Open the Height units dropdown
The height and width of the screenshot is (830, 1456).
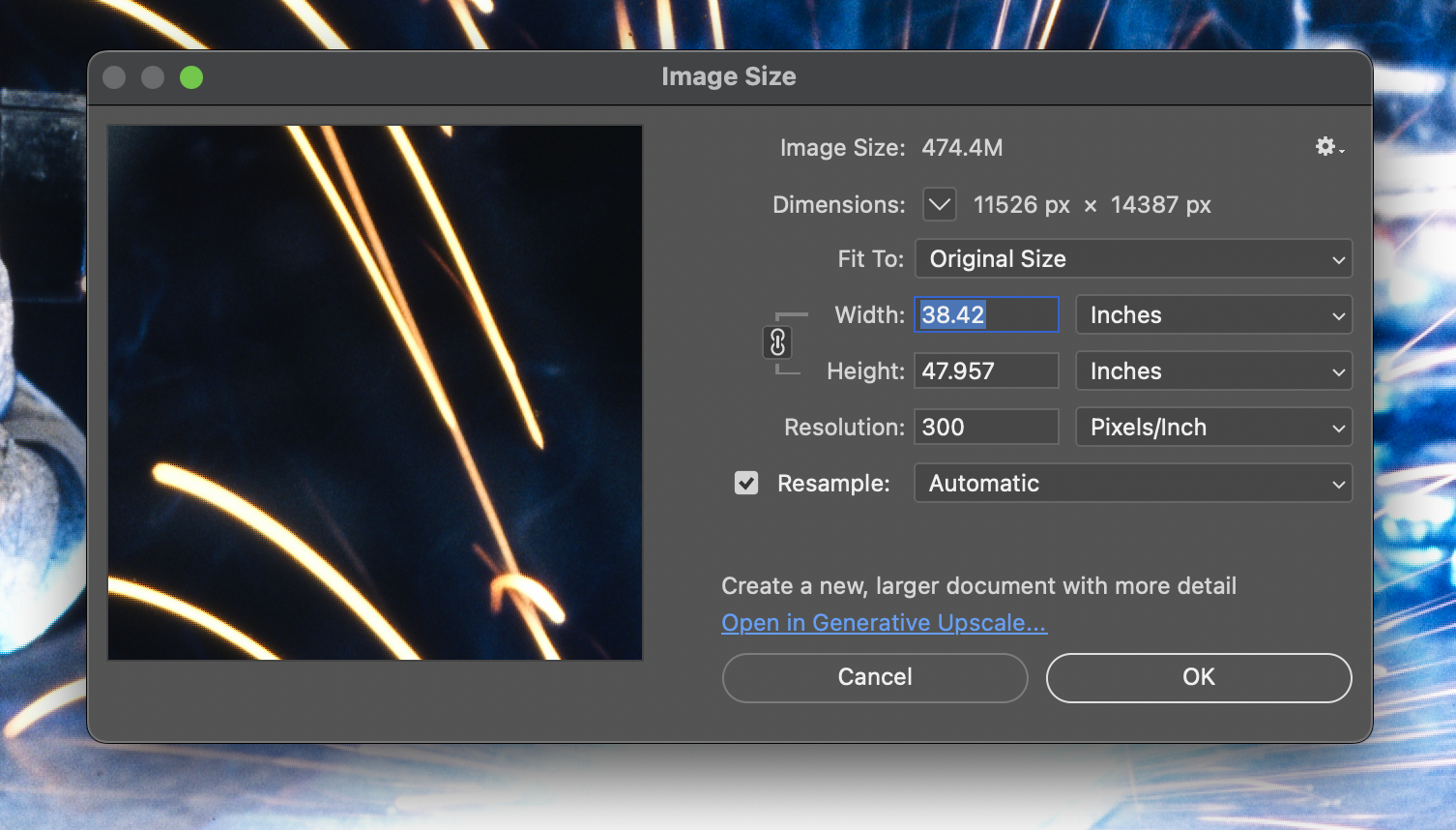tap(1212, 371)
